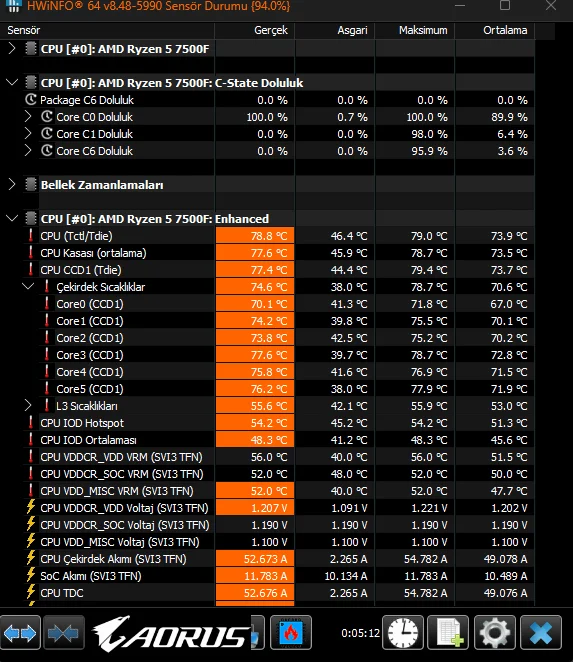Click clock icon of Core C0 Doluluk

click(47, 117)
